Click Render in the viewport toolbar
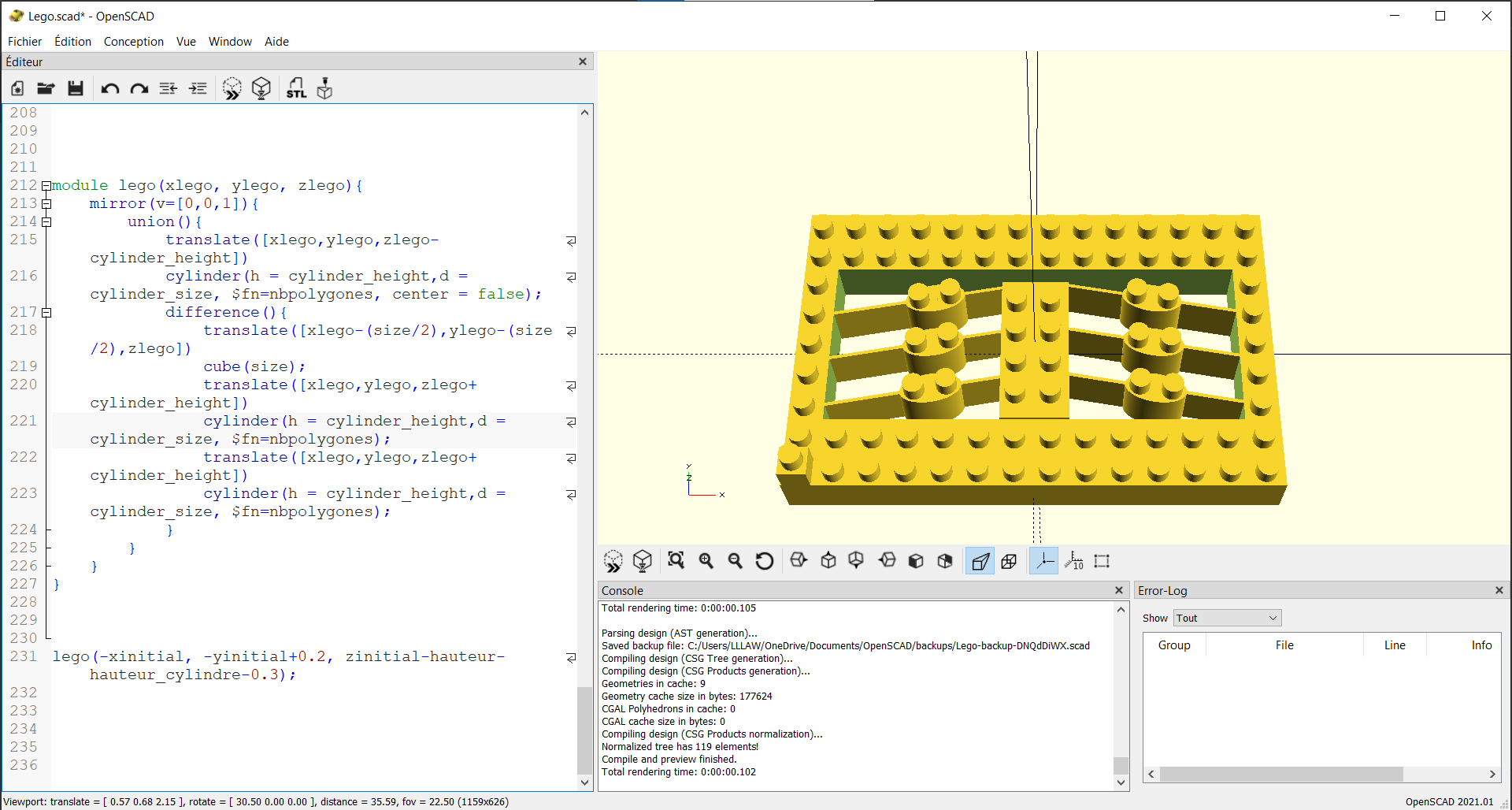 [643, 561]
